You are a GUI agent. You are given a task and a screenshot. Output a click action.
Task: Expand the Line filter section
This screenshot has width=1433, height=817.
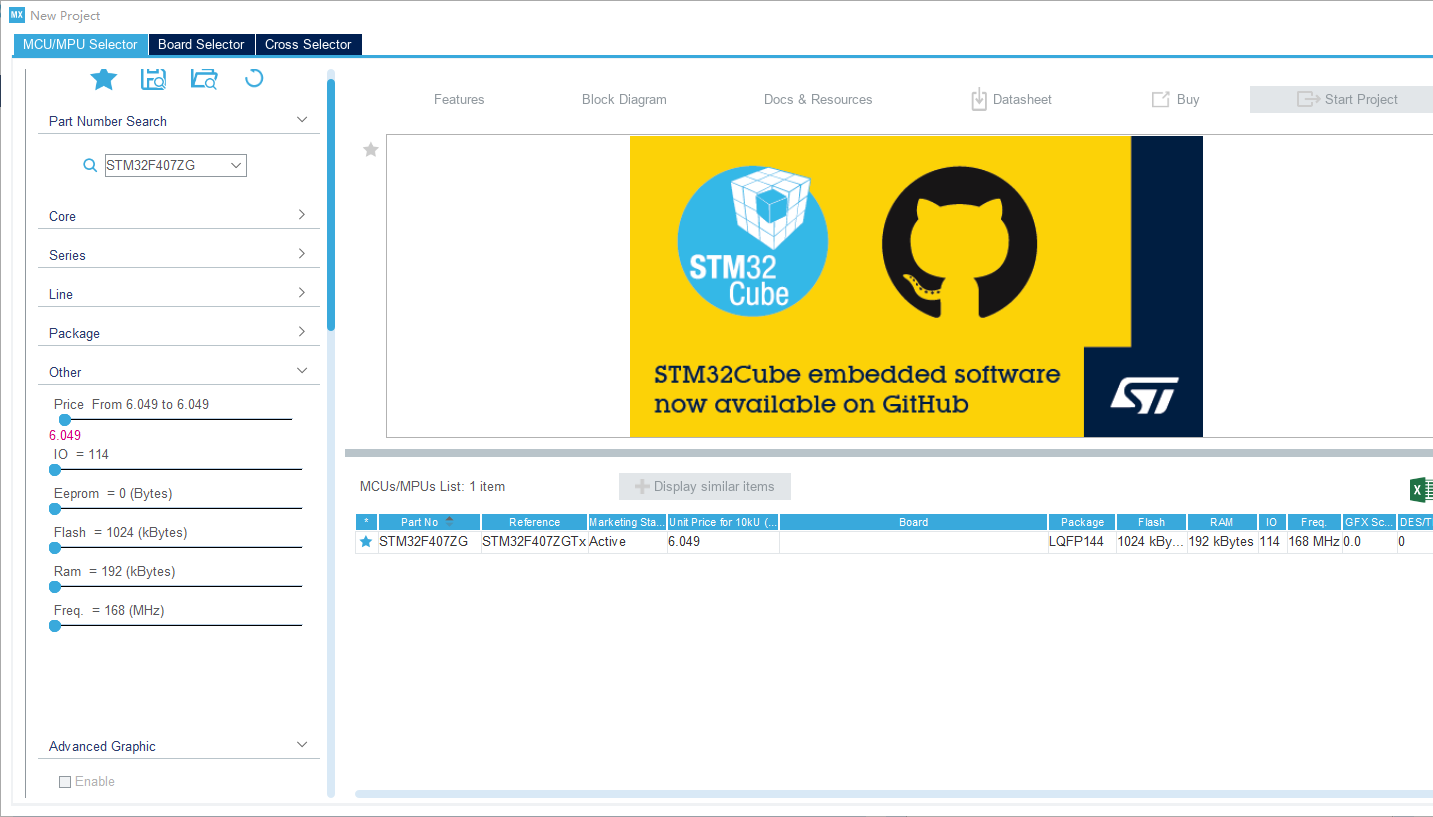click(x=302, y=293)
